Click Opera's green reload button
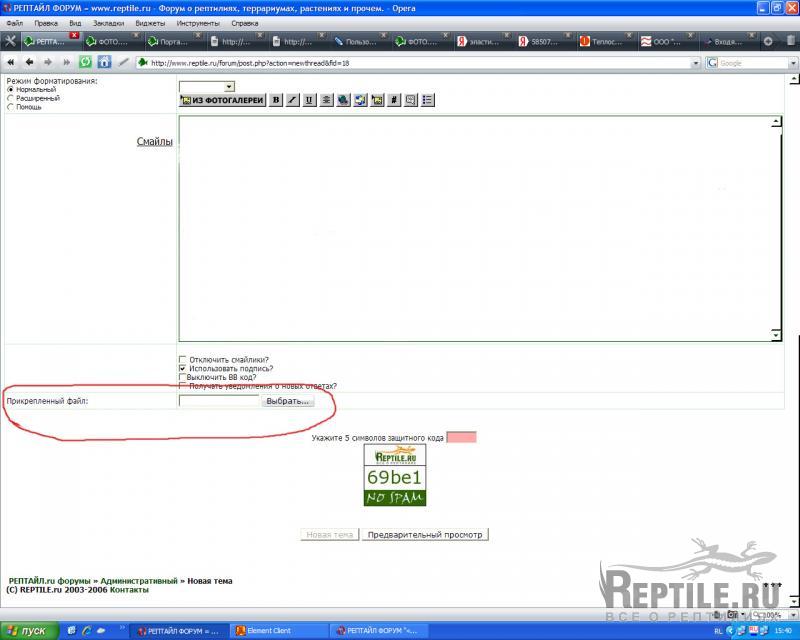 pyautogui.click(x=85, y=62)
